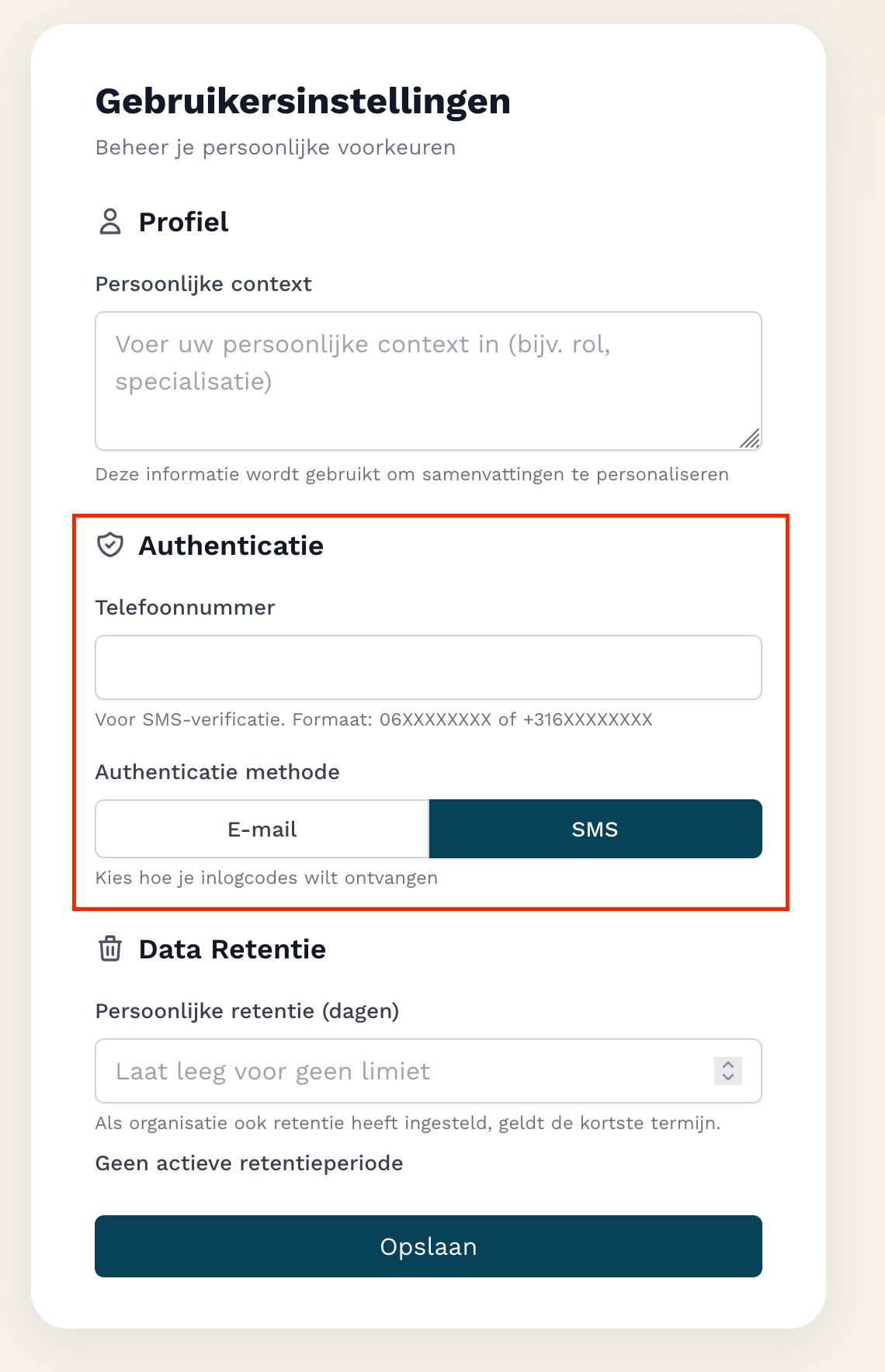
Task: Click the Authenticatie methode label
Action: [x=217, y=772]
